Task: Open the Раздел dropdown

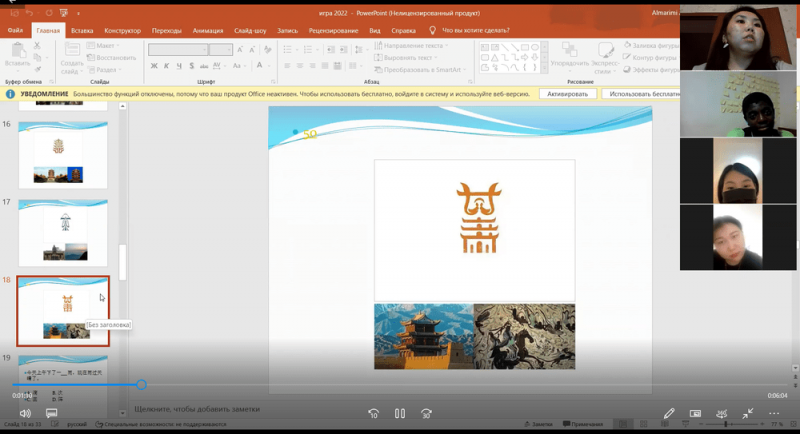Action: (105, 70)
